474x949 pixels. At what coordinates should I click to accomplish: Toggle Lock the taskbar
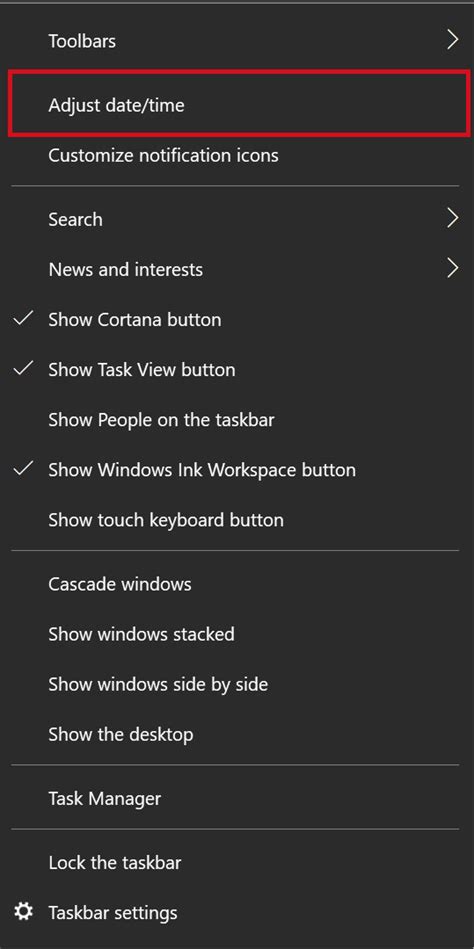(x=115, y=862)
